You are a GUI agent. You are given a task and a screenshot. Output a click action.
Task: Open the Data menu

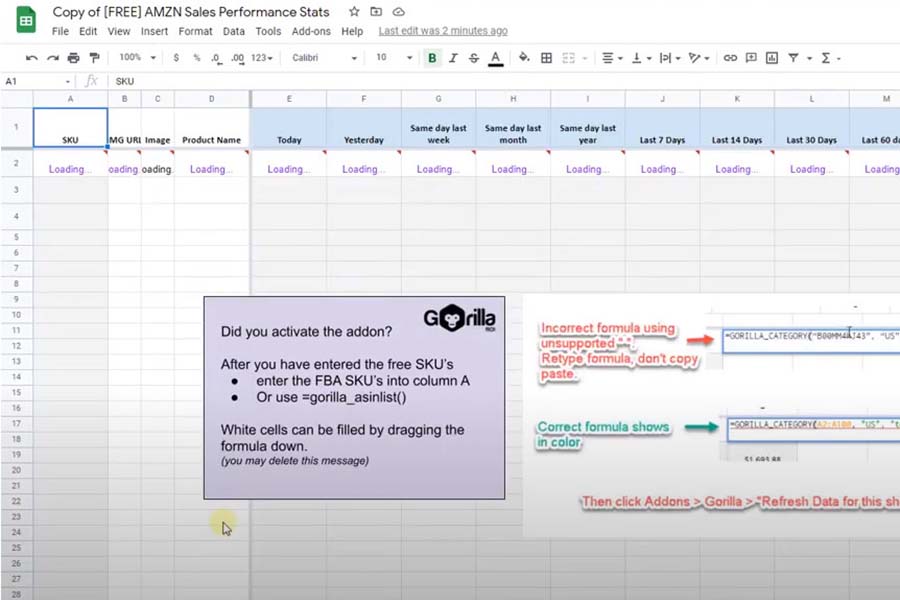(234, 31)
